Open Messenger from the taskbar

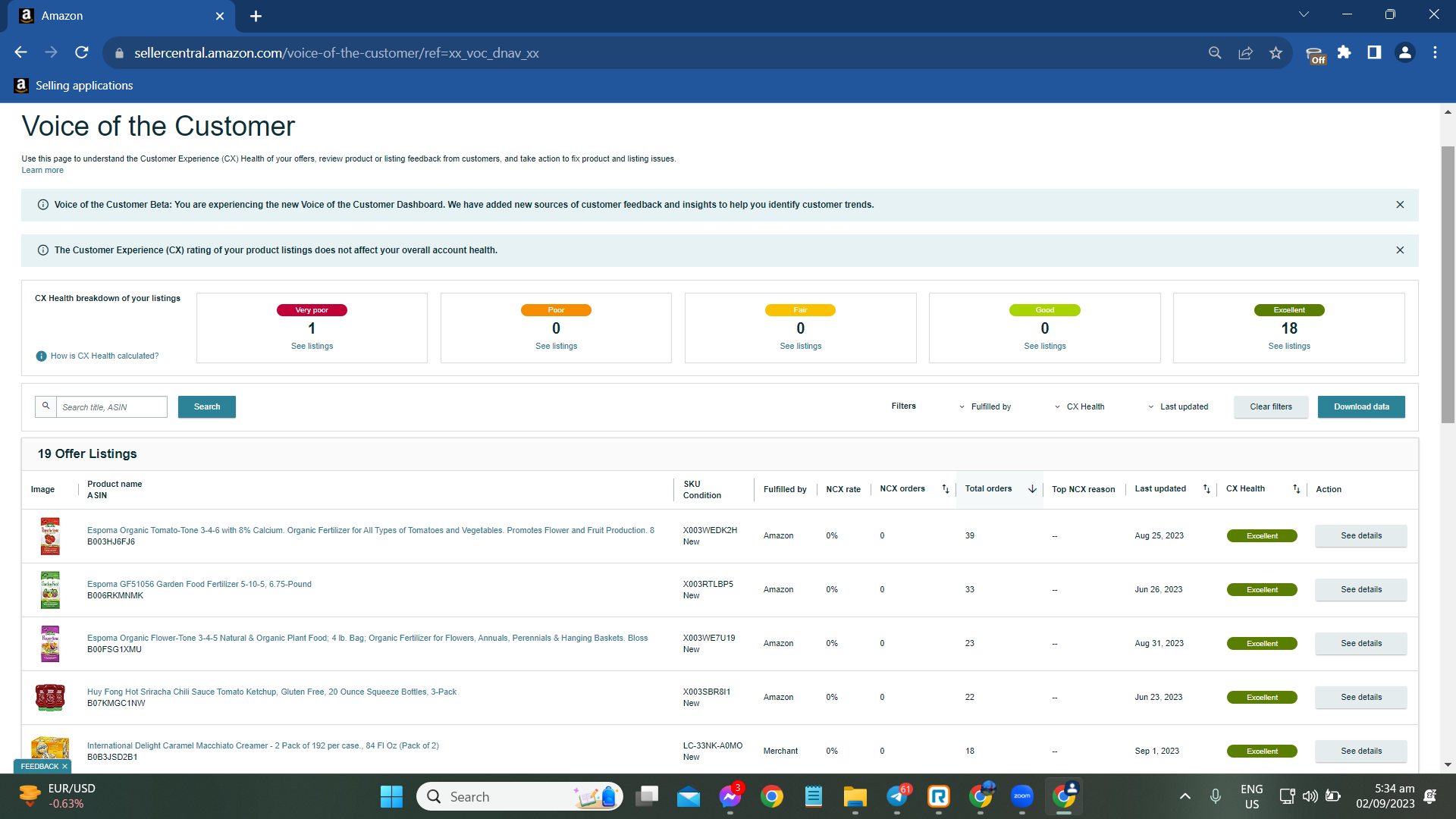coord(730,796)
